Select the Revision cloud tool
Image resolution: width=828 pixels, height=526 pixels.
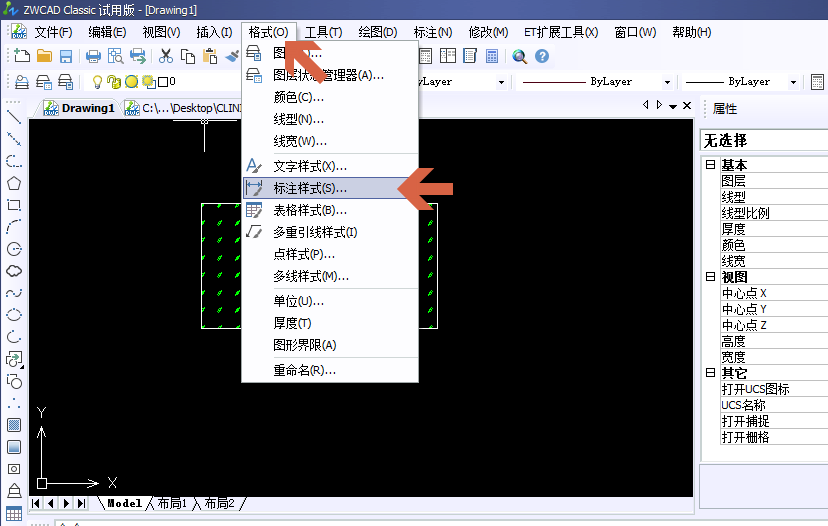pos(14,271)
